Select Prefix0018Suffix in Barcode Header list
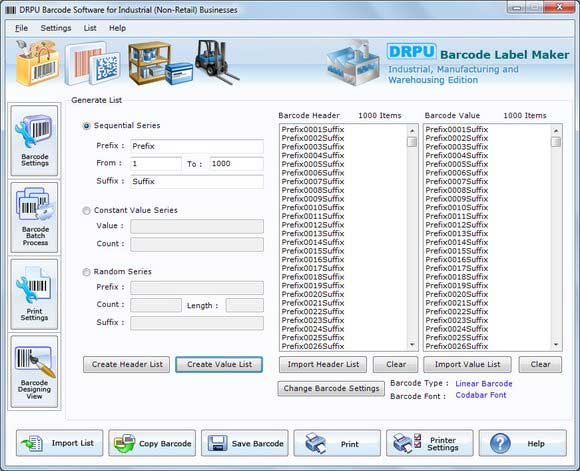The width and height of the screenshot is (580, 471). pyautogui.click(x=313, y=277)
